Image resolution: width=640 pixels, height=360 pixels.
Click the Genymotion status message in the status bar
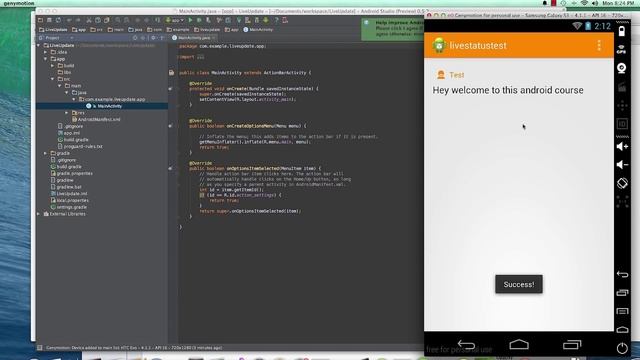(134, 348)
